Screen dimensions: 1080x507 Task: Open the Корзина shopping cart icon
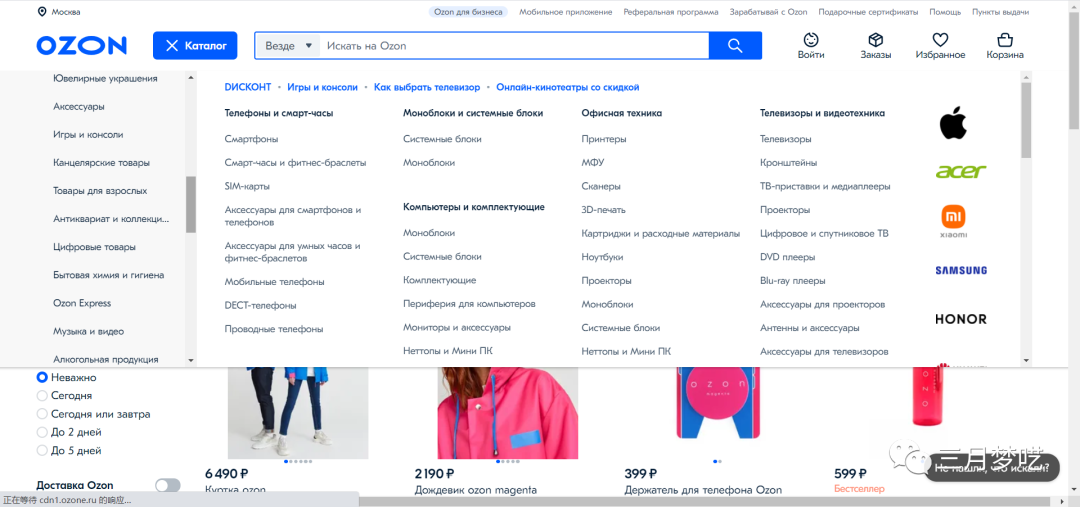pos(1005,40)
